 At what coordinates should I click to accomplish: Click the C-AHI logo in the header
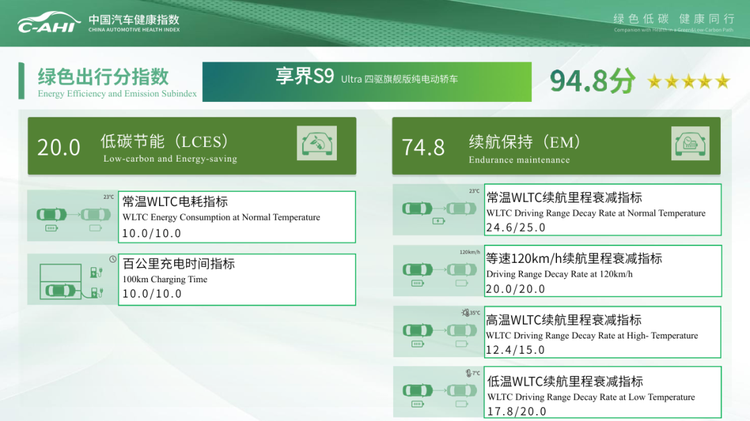tap(48, 22)
